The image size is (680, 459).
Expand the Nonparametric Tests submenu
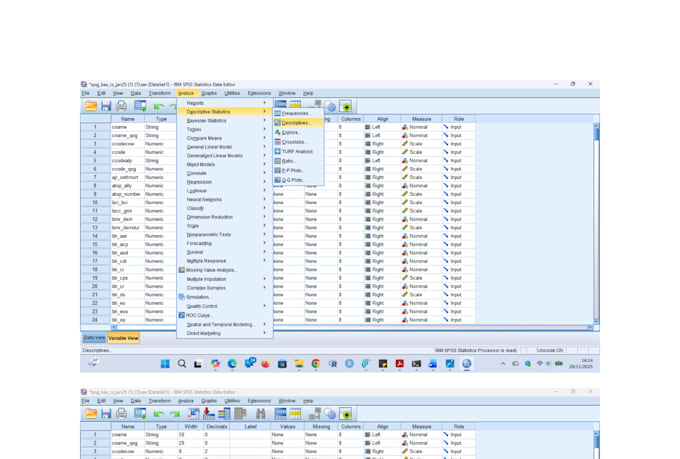tap(225, 234)
